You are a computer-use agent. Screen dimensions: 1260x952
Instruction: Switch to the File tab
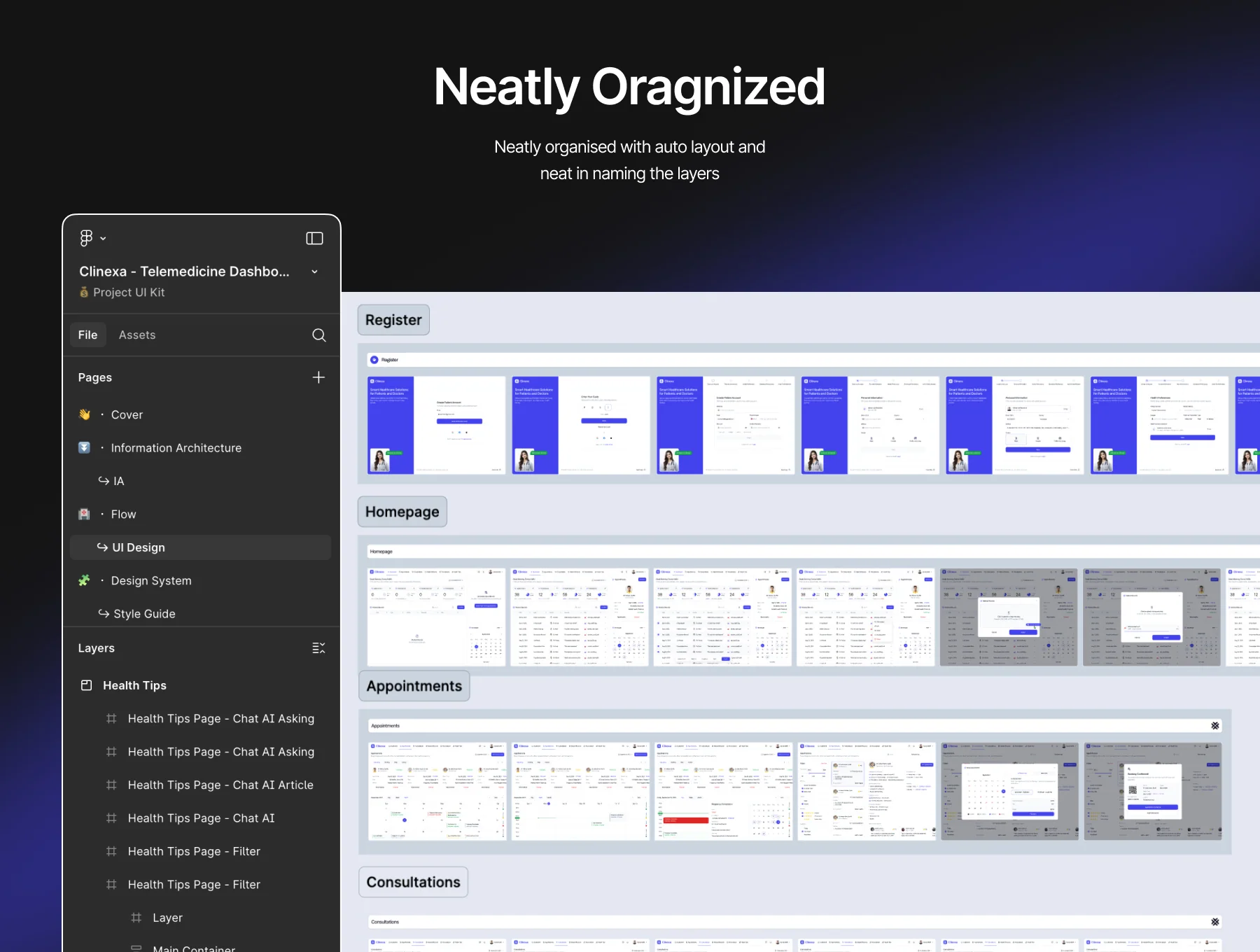88,335
